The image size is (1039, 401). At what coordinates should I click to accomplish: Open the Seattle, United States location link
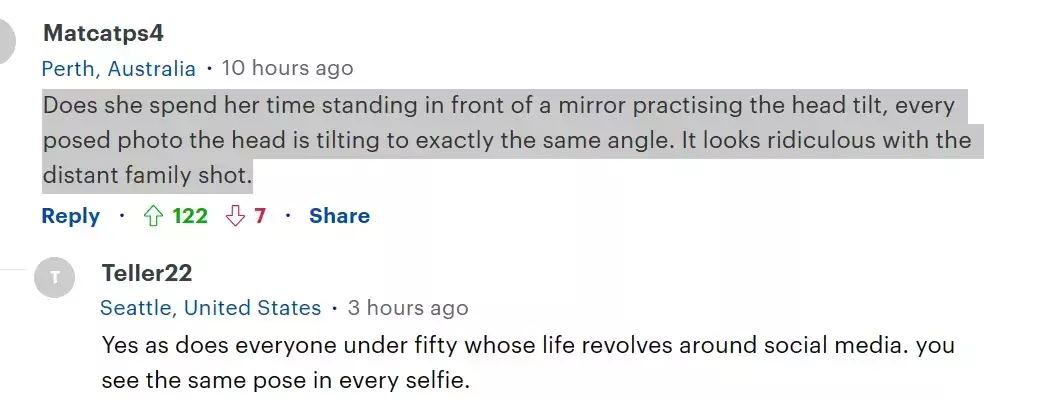210,308
